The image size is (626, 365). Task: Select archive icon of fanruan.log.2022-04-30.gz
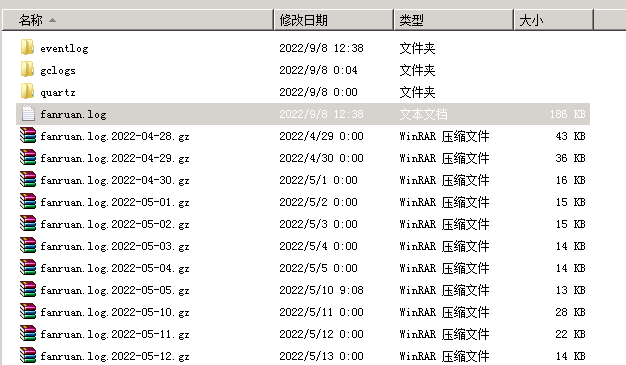[28, 179]
